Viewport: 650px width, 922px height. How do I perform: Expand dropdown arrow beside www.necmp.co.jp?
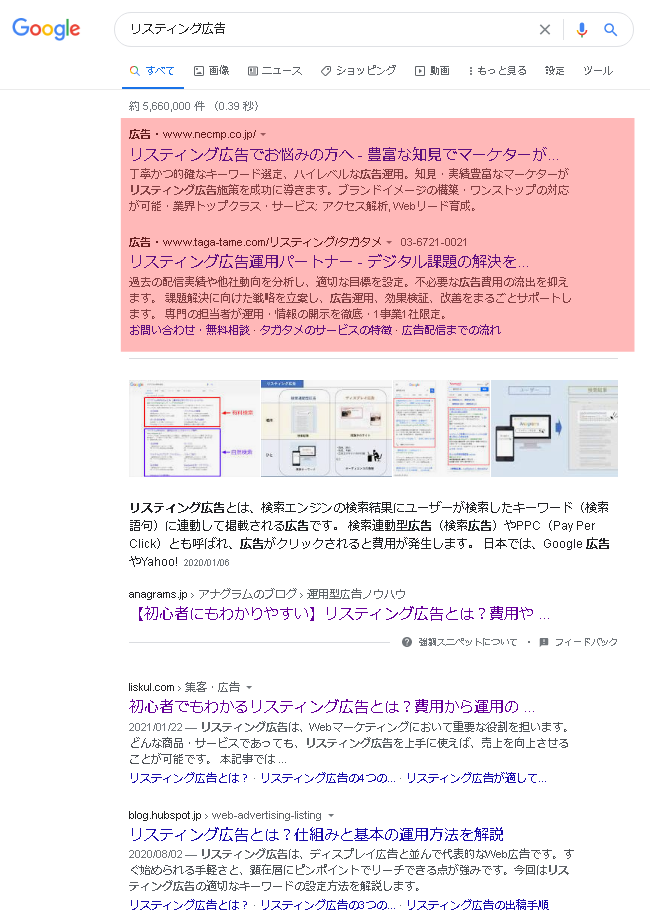(263, 135)
